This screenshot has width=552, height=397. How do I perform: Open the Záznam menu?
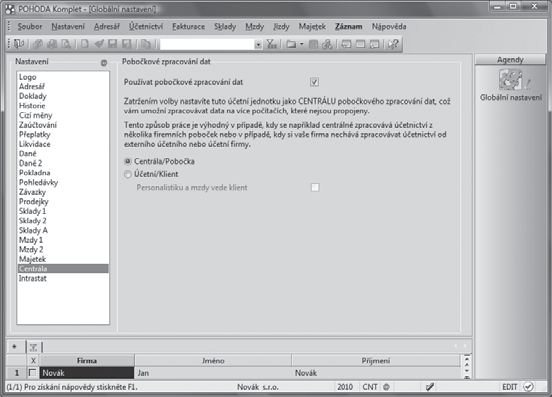pos(348,26)
